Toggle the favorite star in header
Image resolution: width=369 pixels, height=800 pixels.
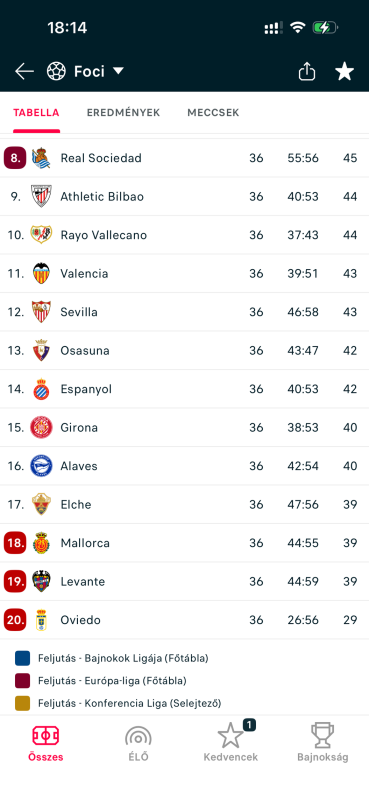click(345, 71)
